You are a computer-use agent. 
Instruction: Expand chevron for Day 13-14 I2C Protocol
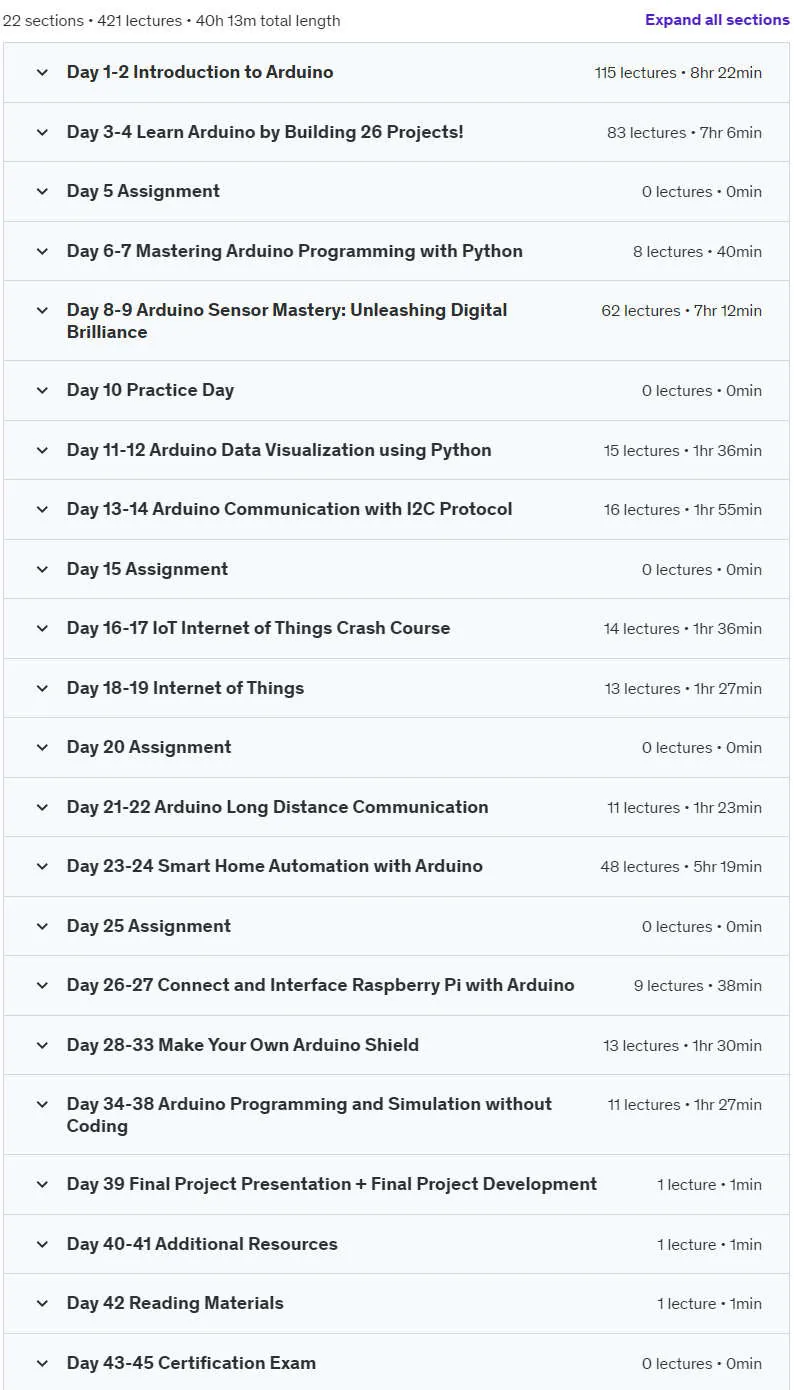pyautogui.click(x=42, y=509)
